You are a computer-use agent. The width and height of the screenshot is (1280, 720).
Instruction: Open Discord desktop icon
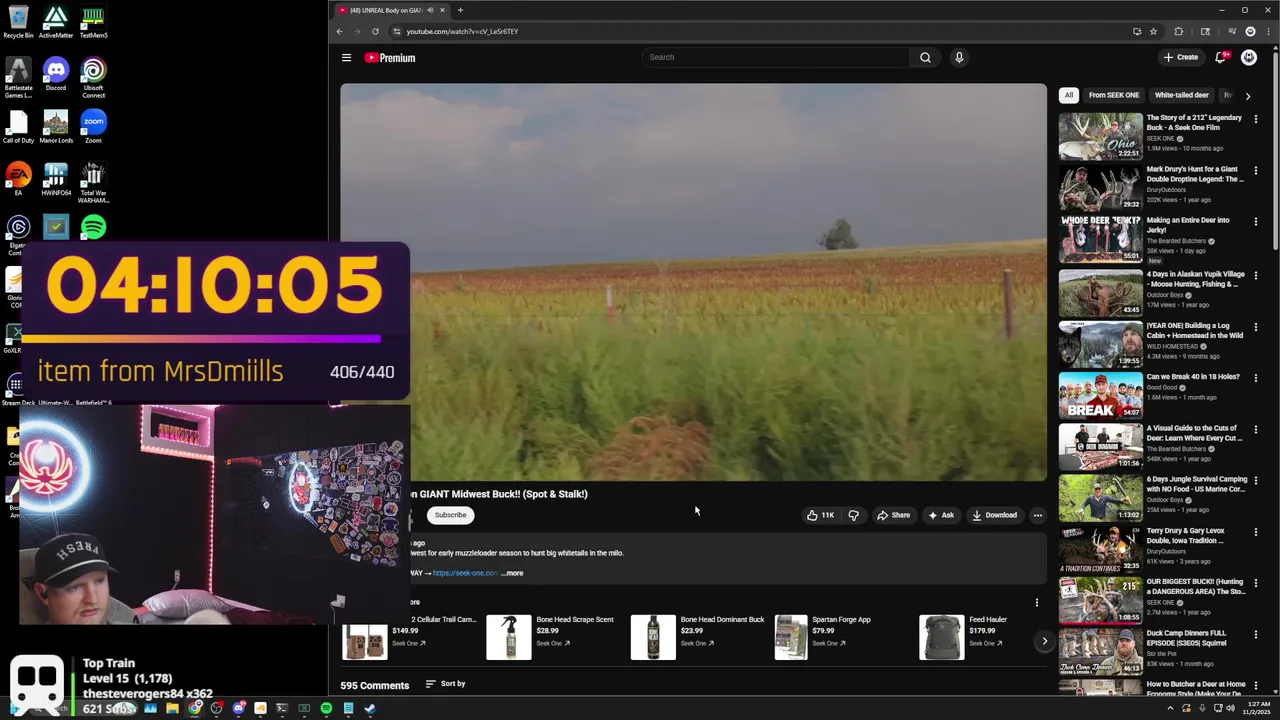coord(56,74)
